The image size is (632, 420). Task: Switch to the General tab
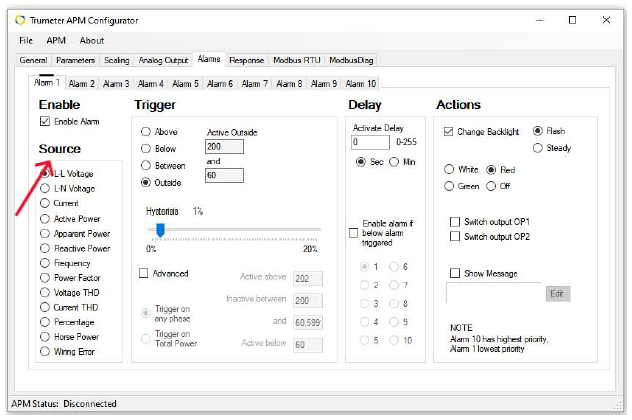pos(33,60)
